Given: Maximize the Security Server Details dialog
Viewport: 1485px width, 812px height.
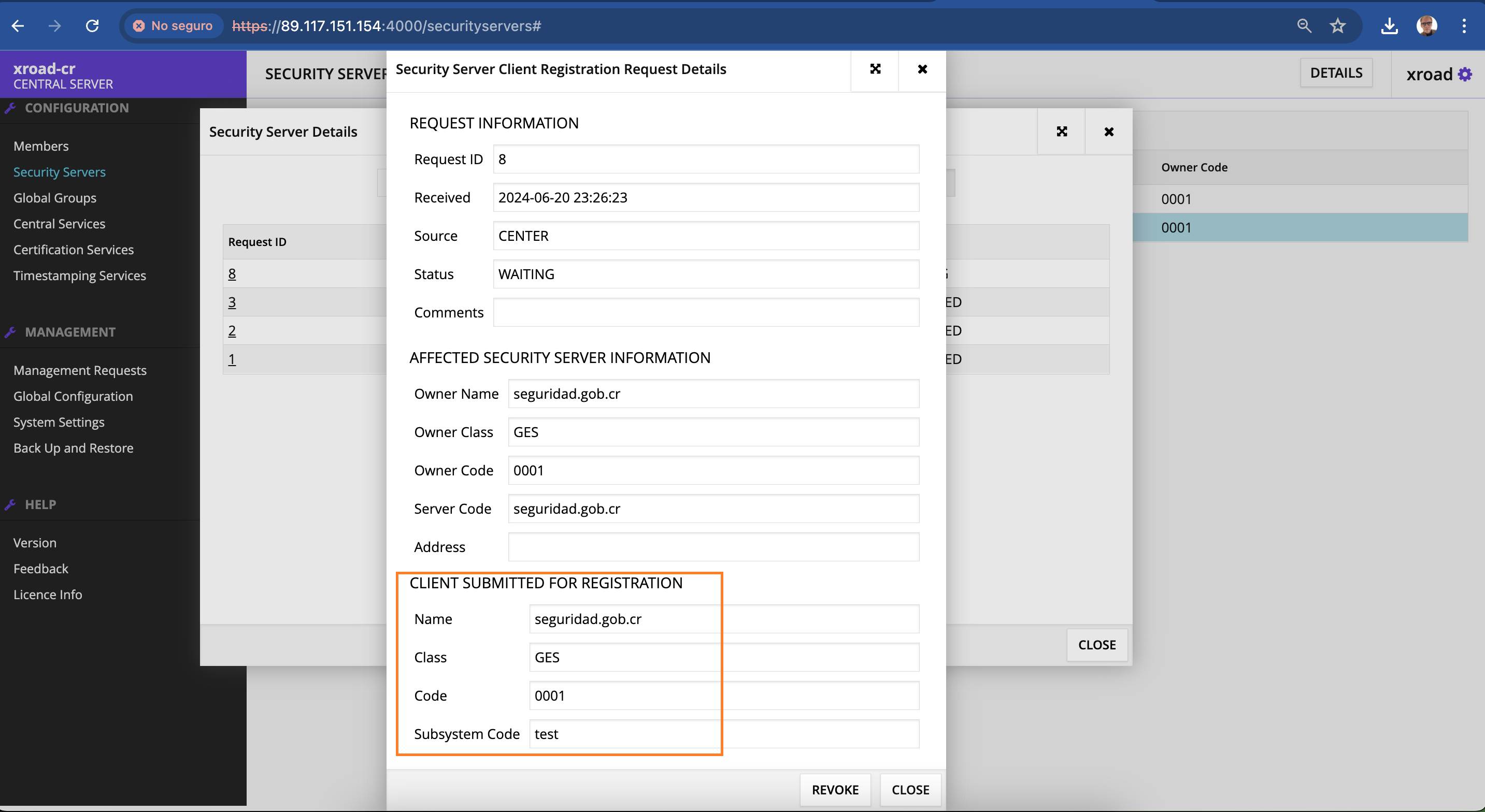Looking at the screenshot, I should (x=1062, y=132).
